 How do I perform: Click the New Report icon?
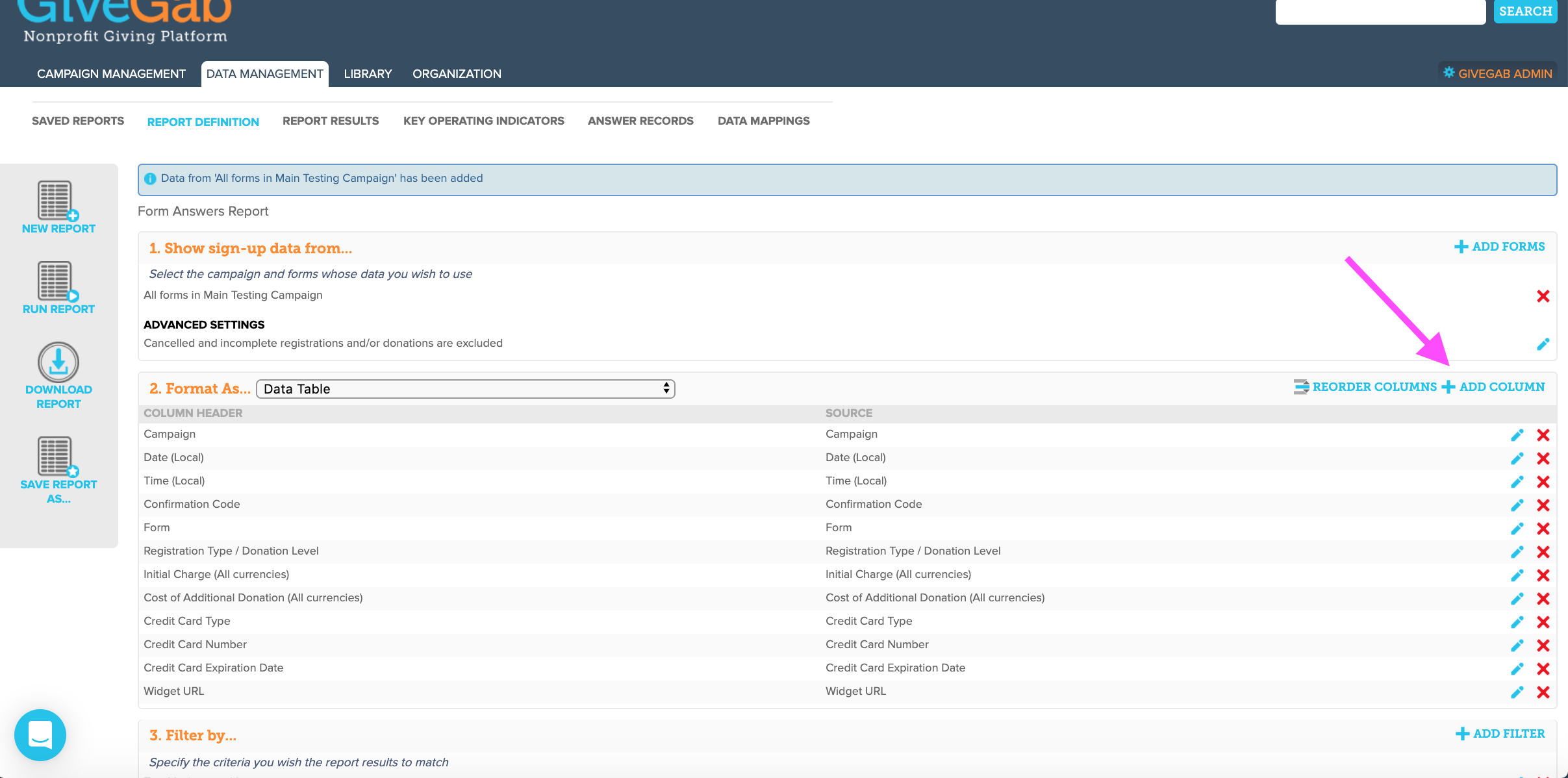[58, 201]
